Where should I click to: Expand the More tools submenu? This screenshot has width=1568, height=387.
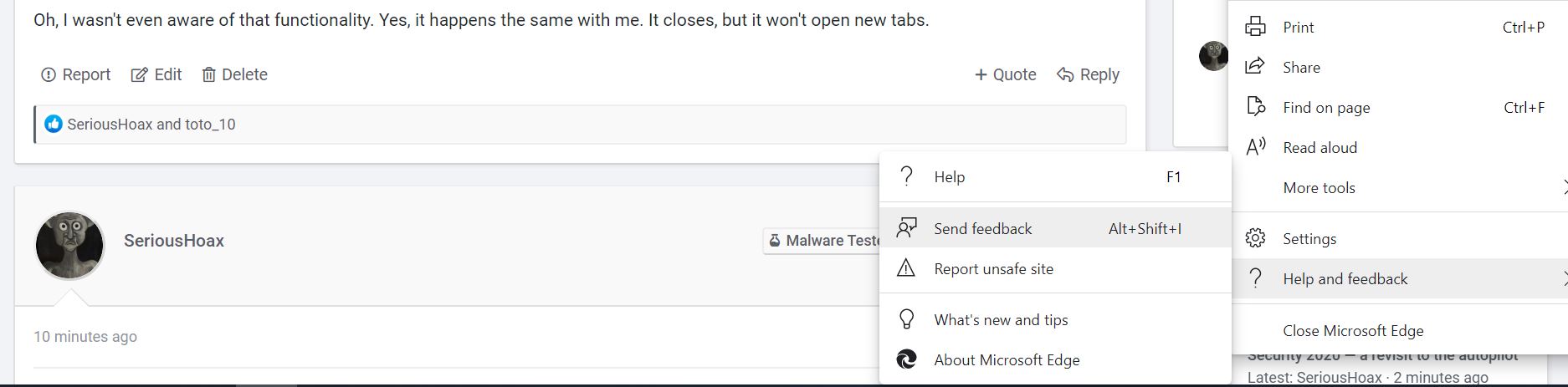tap(1319, 188)
